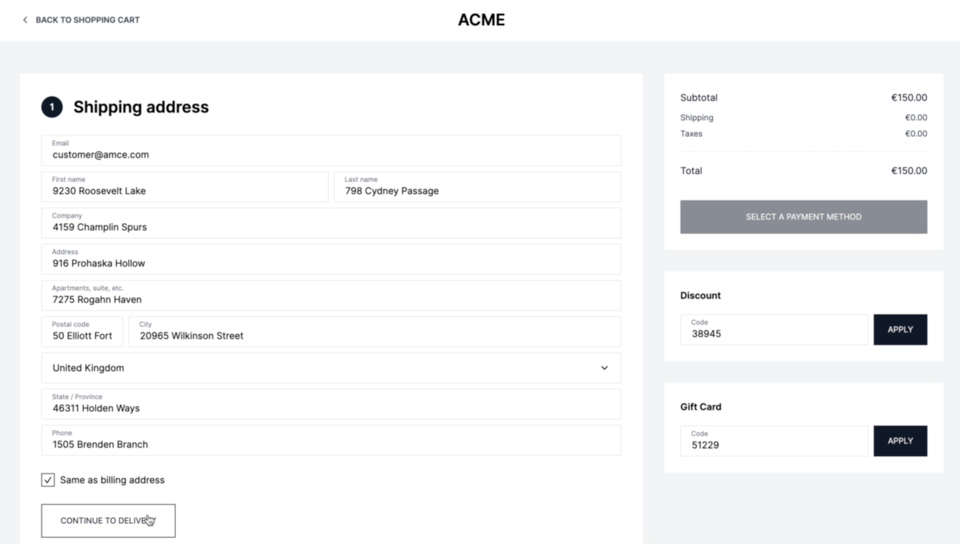Toggle Same as billing address checkbox

pyautogui.click(x=48, y=480)
